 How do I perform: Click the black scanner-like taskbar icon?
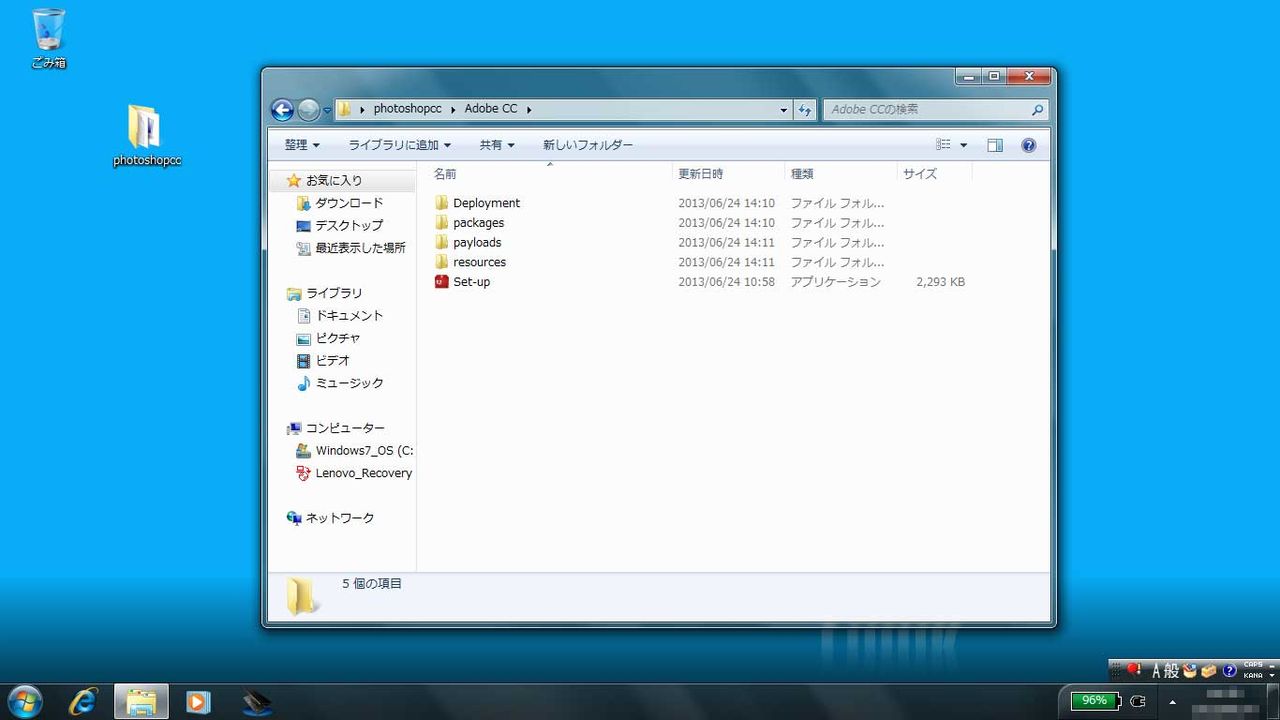click(257, 702)
